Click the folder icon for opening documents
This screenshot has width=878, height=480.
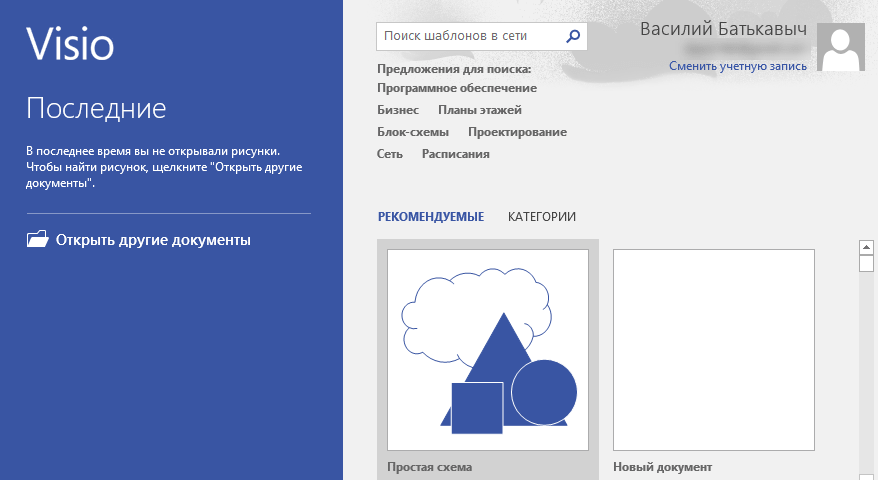[37, 240]
